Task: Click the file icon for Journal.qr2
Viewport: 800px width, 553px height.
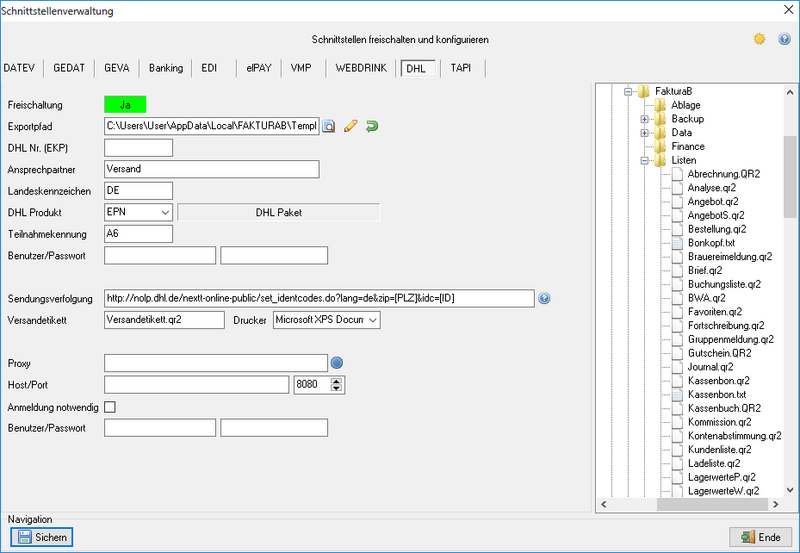Action: click(x=677, y=367)
